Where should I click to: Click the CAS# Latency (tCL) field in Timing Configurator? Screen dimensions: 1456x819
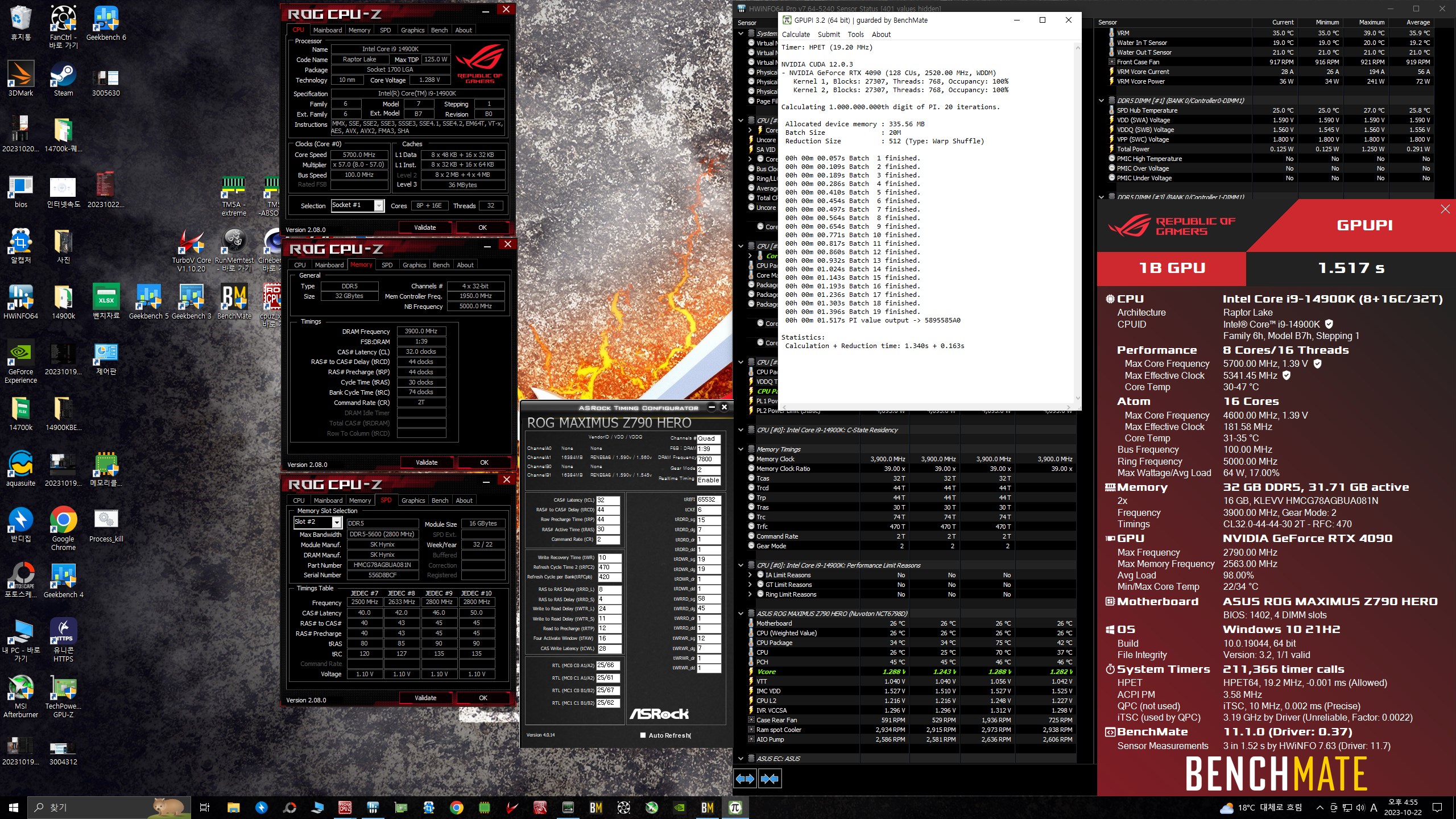coord(607,500)
